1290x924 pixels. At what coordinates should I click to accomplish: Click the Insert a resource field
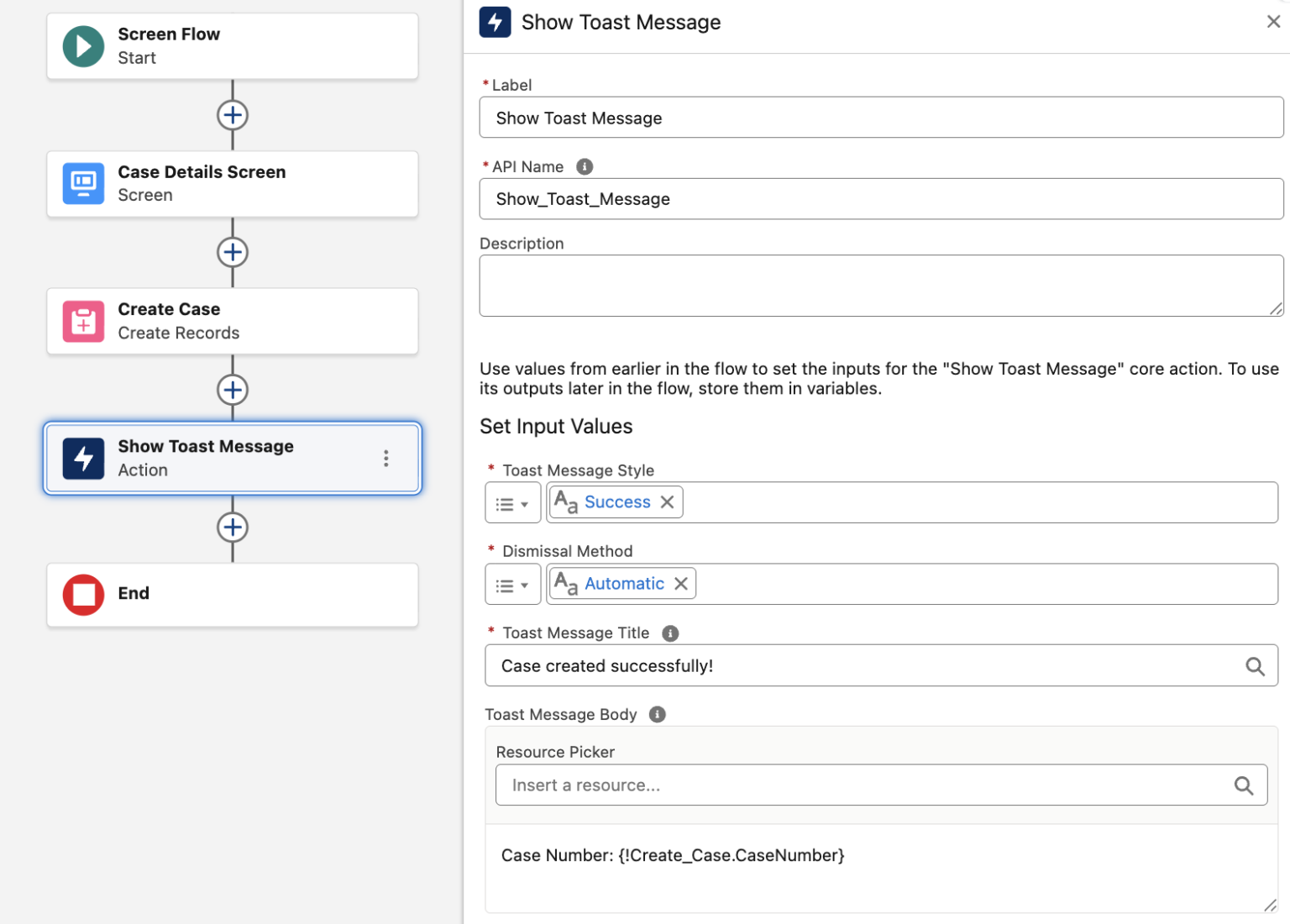click(881, 785)
